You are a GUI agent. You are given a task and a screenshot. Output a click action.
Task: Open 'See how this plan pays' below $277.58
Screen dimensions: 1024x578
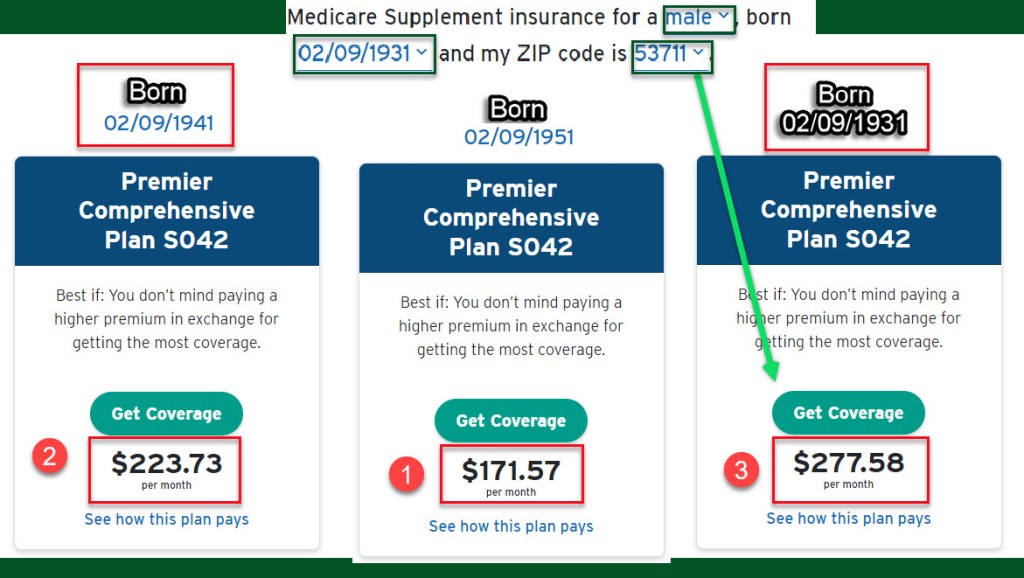[848, 518]
